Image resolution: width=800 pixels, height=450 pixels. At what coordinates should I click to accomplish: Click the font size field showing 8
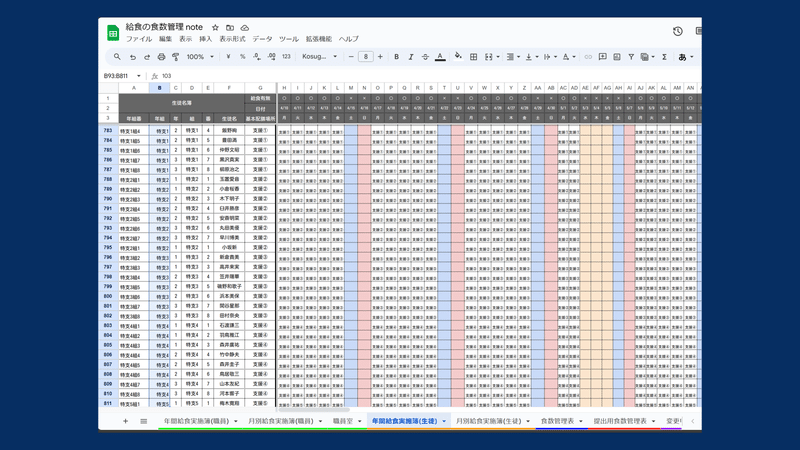tap(365, 57)
